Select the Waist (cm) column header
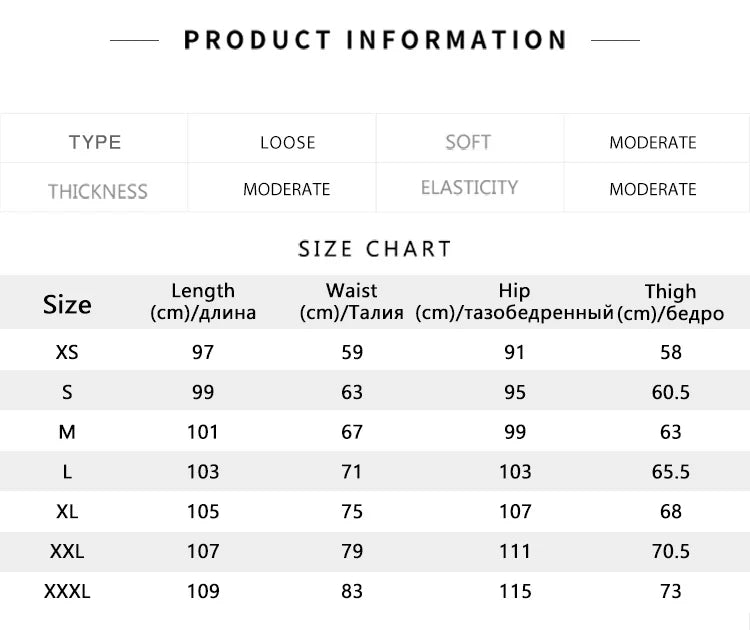Viewport: 750px width, 630px height. [352, 301]
